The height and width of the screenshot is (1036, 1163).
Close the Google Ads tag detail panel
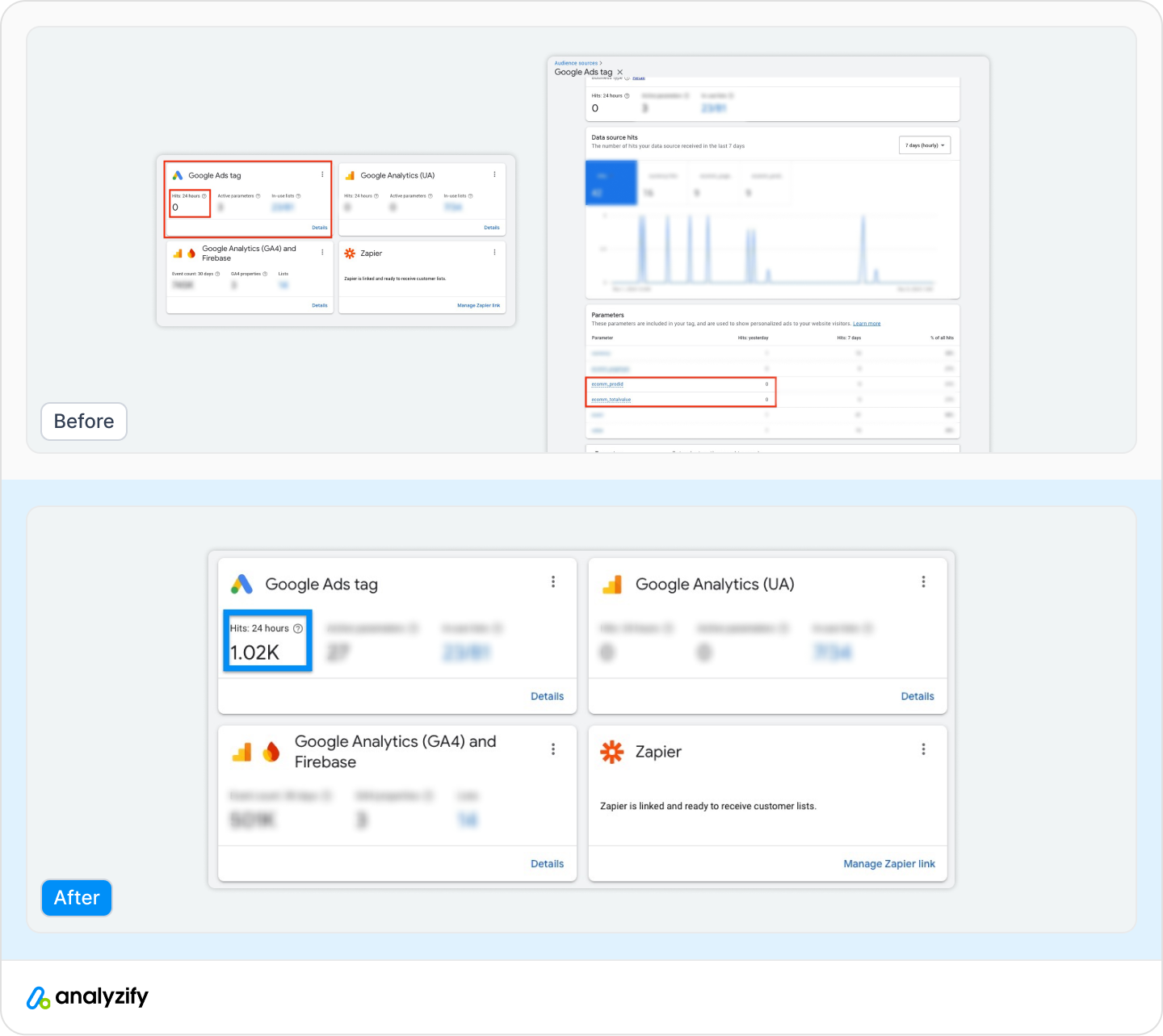(620, 73)
